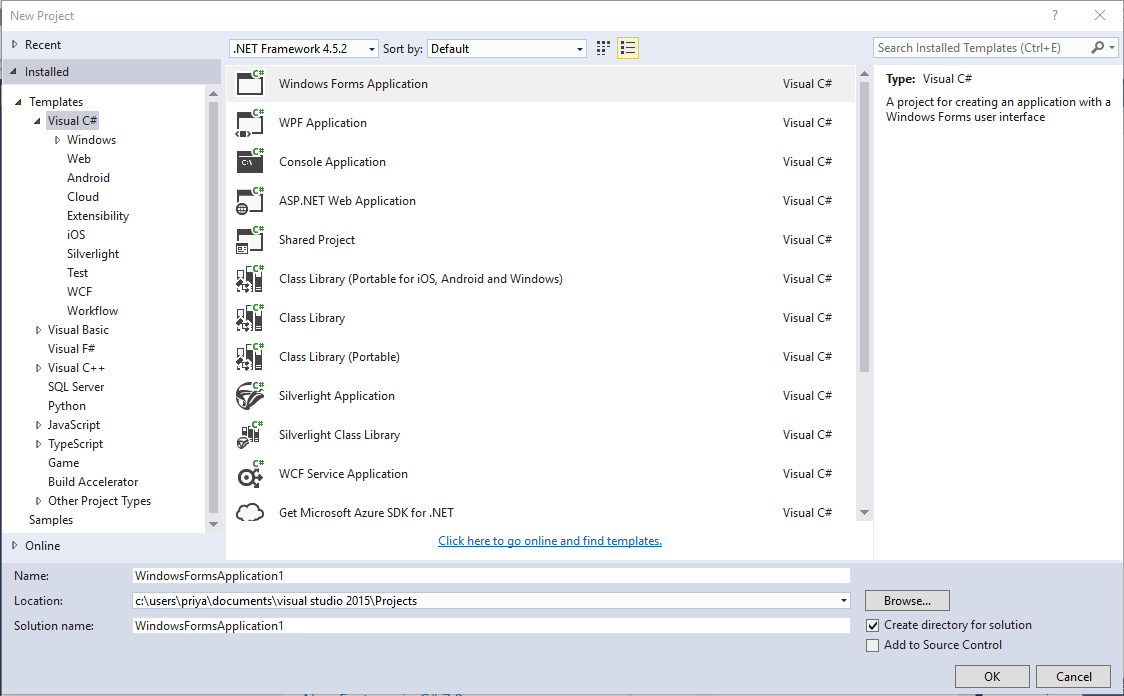Screen dimensions: 1124x696
Task: Select Web under Visual C#
Action: (79, 158)
